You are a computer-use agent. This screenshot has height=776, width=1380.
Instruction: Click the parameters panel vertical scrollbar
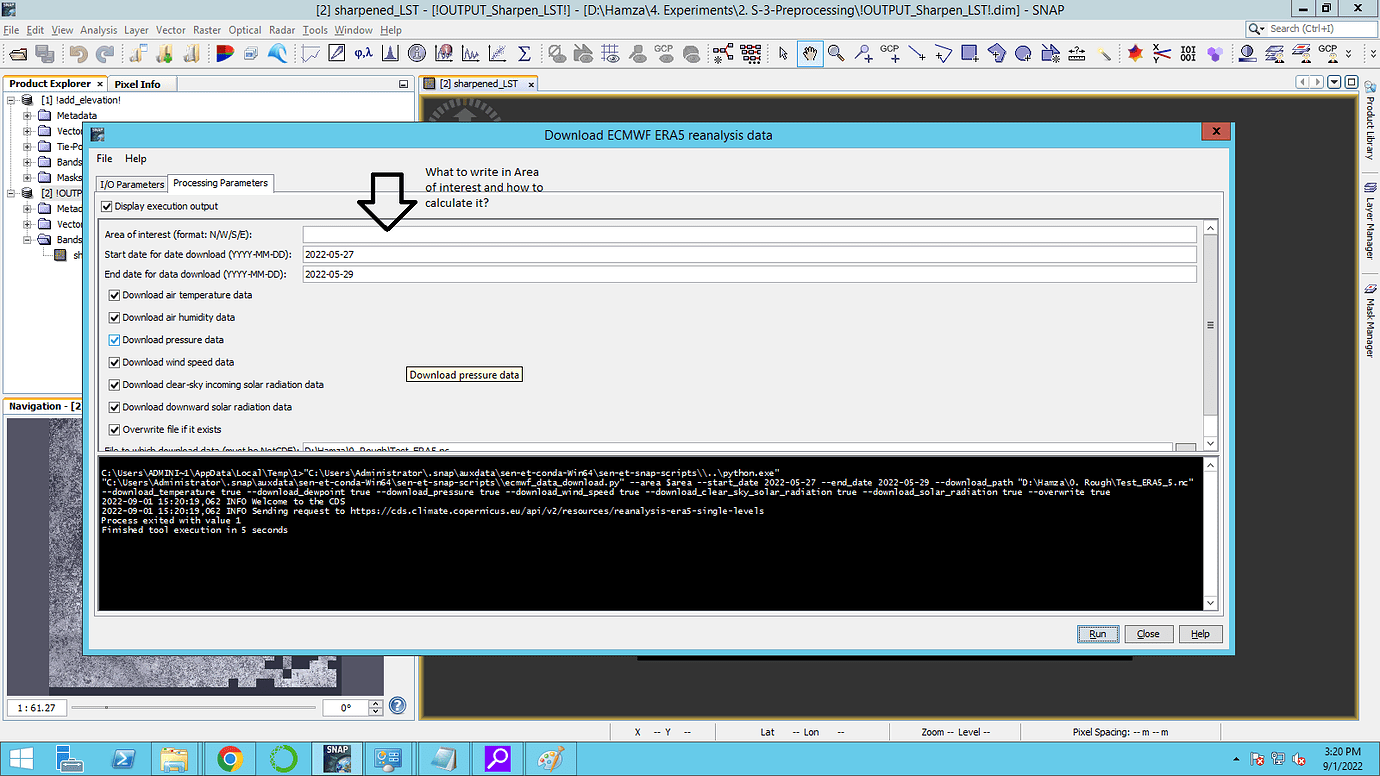(x=1210, y=335)
